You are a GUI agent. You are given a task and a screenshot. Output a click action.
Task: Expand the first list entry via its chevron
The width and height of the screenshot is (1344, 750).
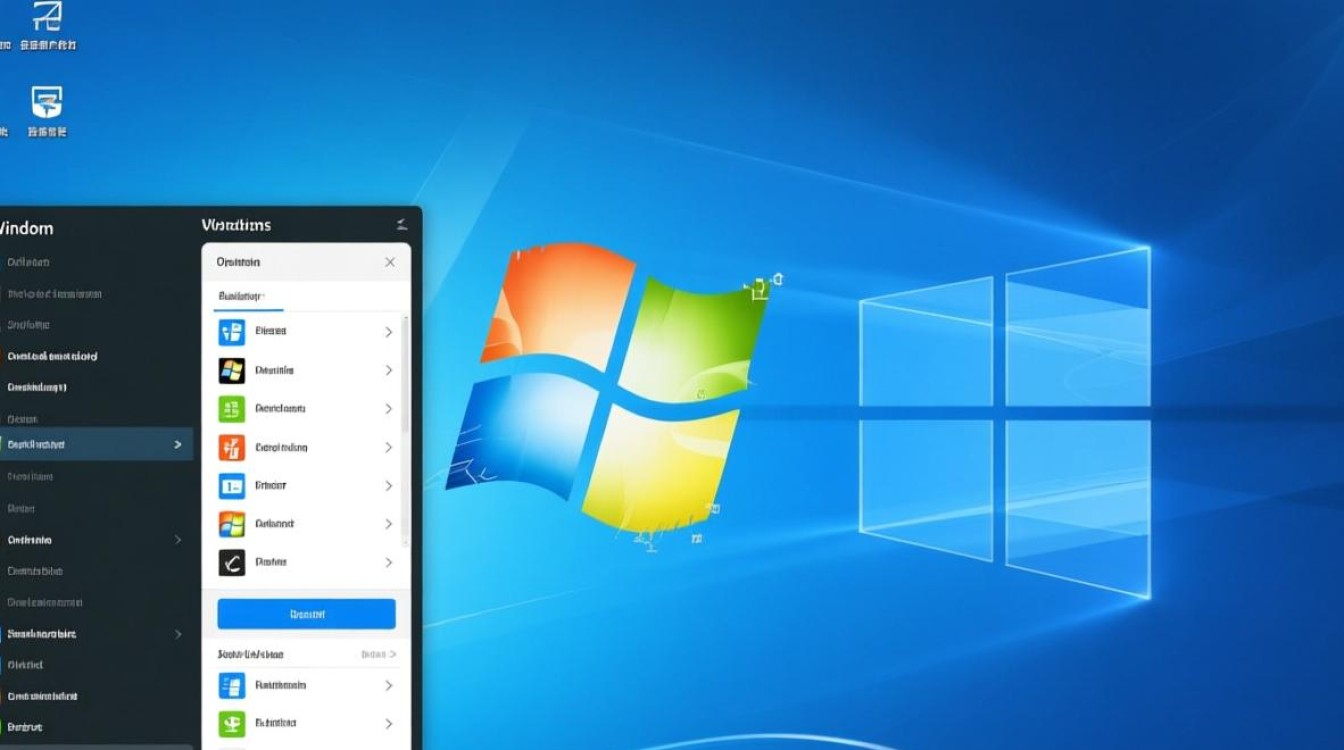coord(389,331)
